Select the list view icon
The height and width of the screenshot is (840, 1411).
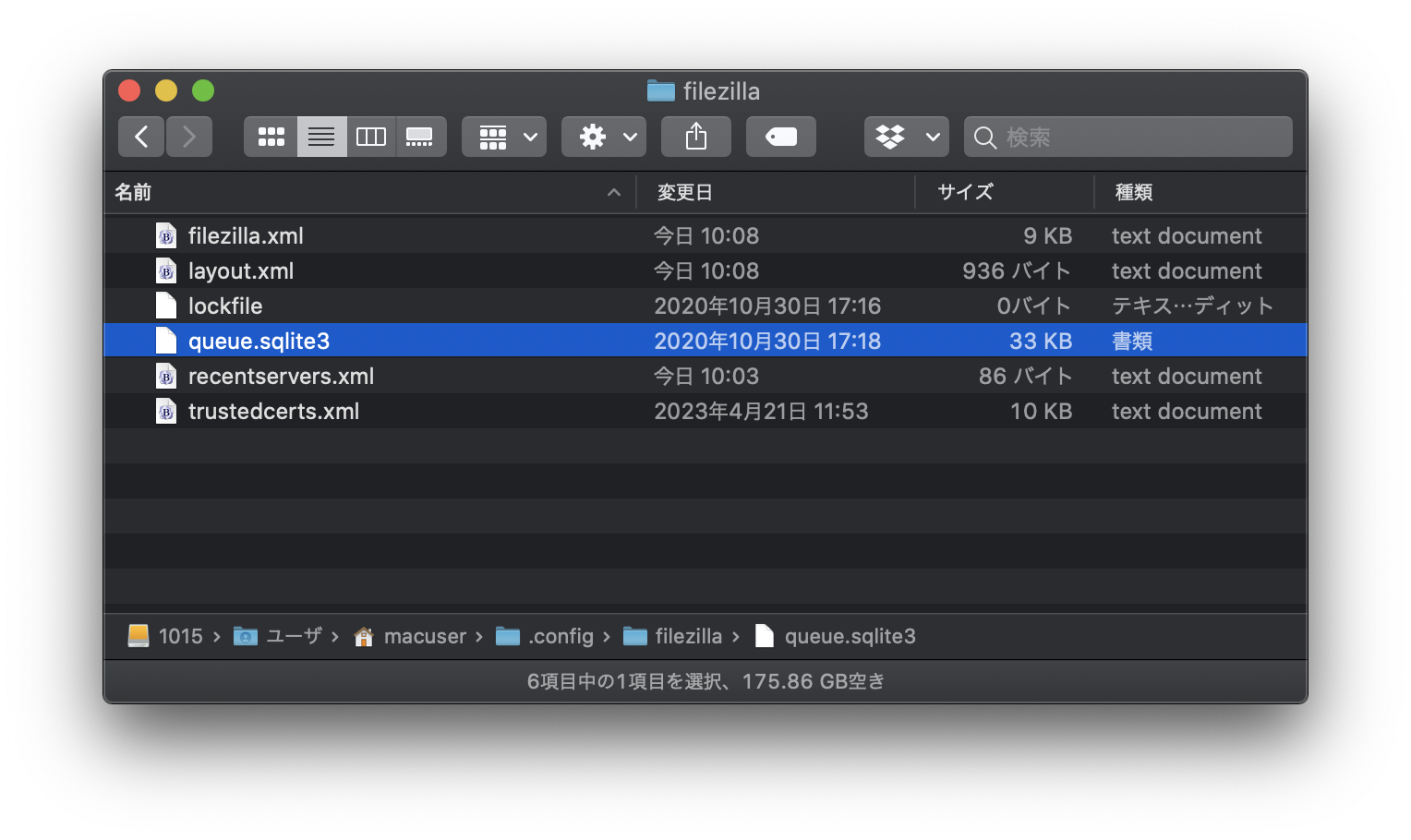(x=320, y=136)
